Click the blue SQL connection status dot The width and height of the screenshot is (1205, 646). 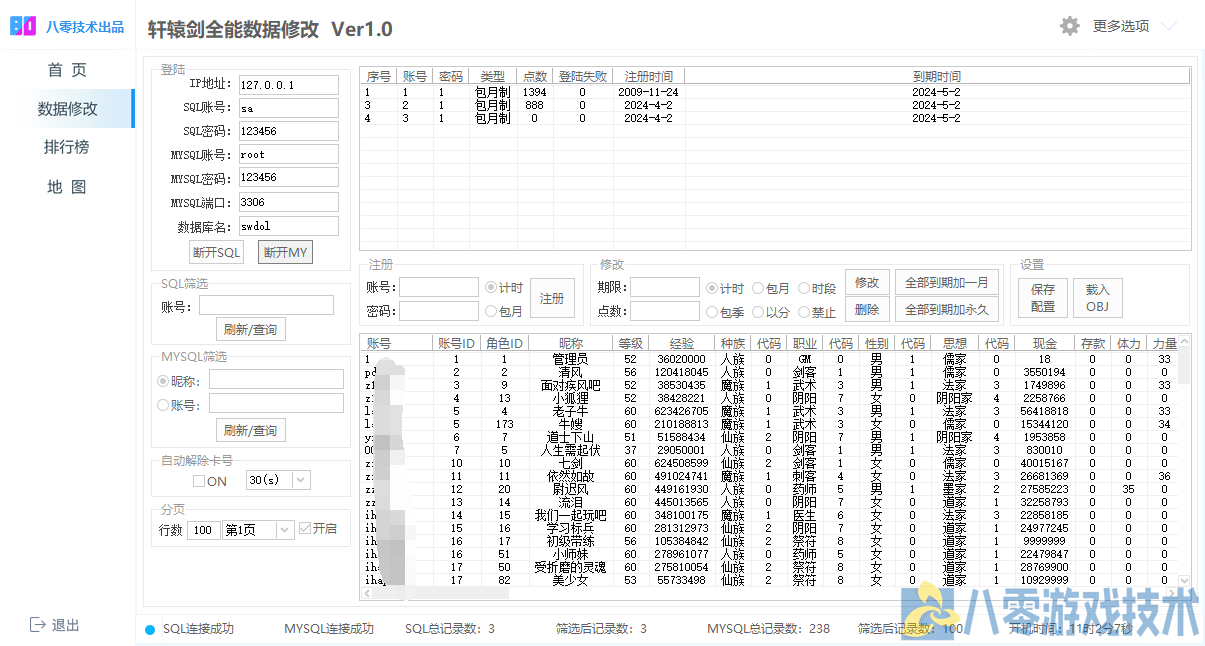click(x=150, y=629)
